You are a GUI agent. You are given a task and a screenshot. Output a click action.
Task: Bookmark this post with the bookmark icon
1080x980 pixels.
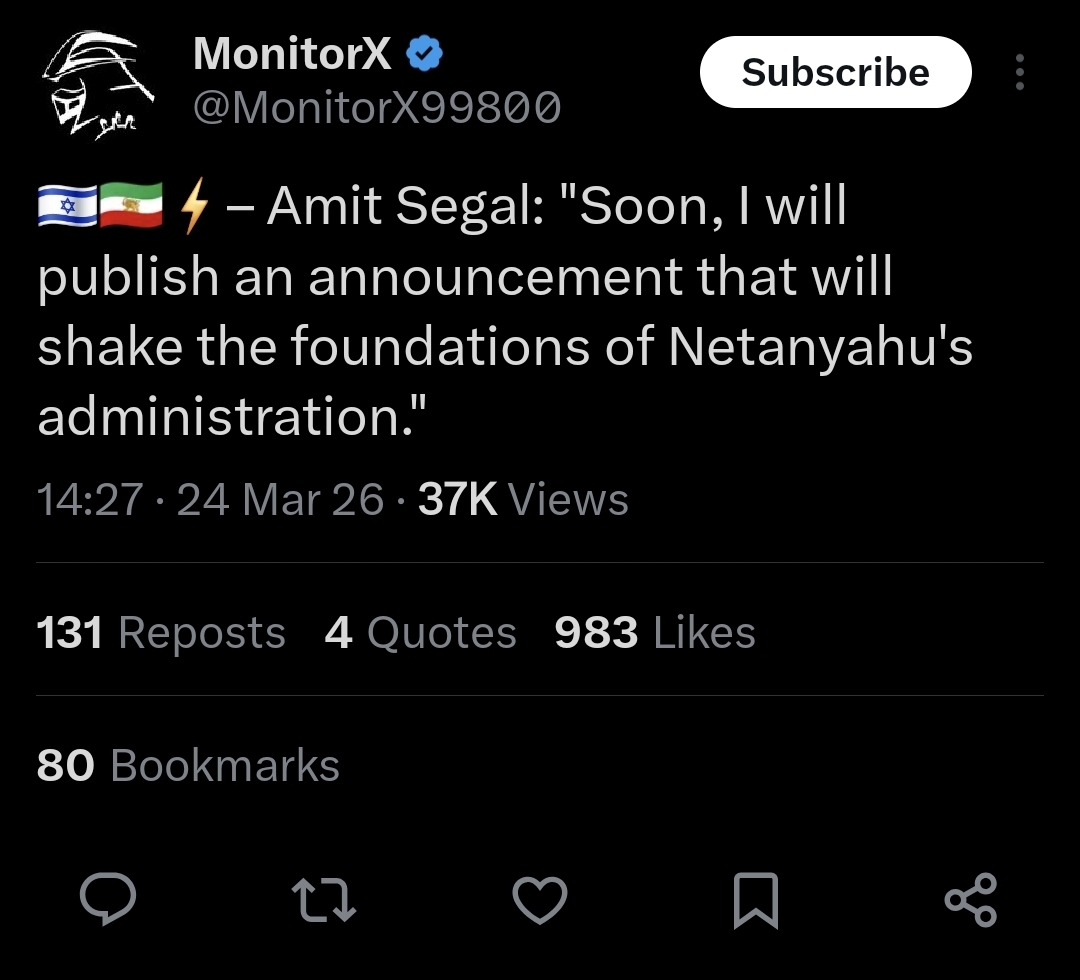coord(755,898)
